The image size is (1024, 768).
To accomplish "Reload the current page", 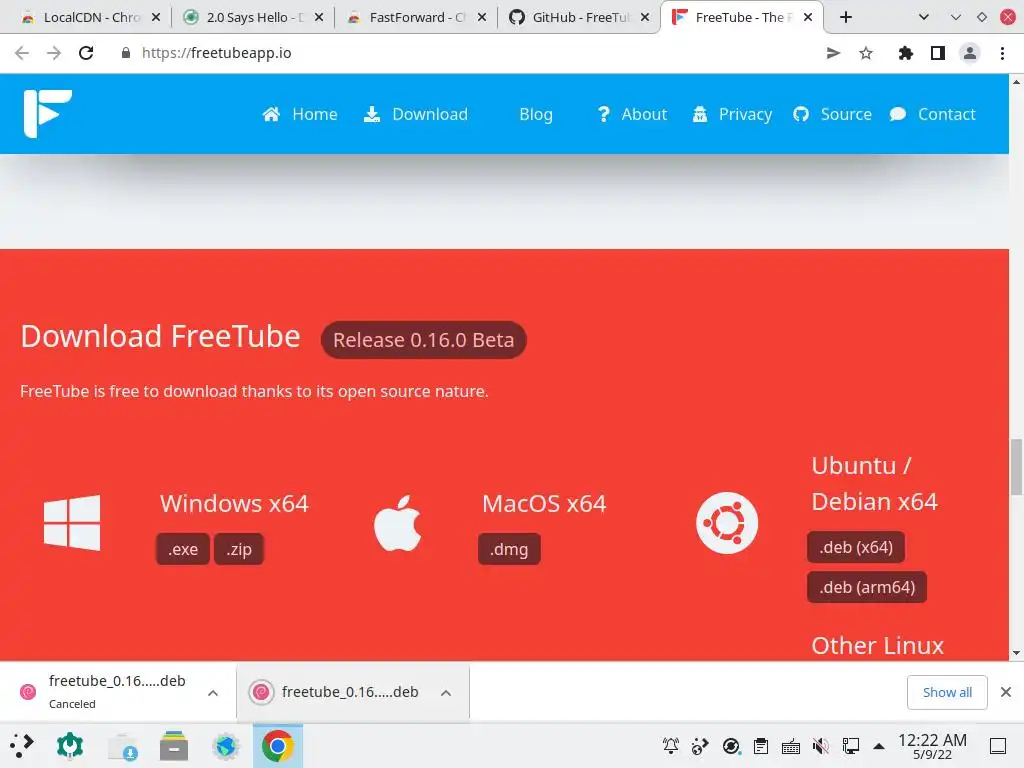I will point(86,53).
